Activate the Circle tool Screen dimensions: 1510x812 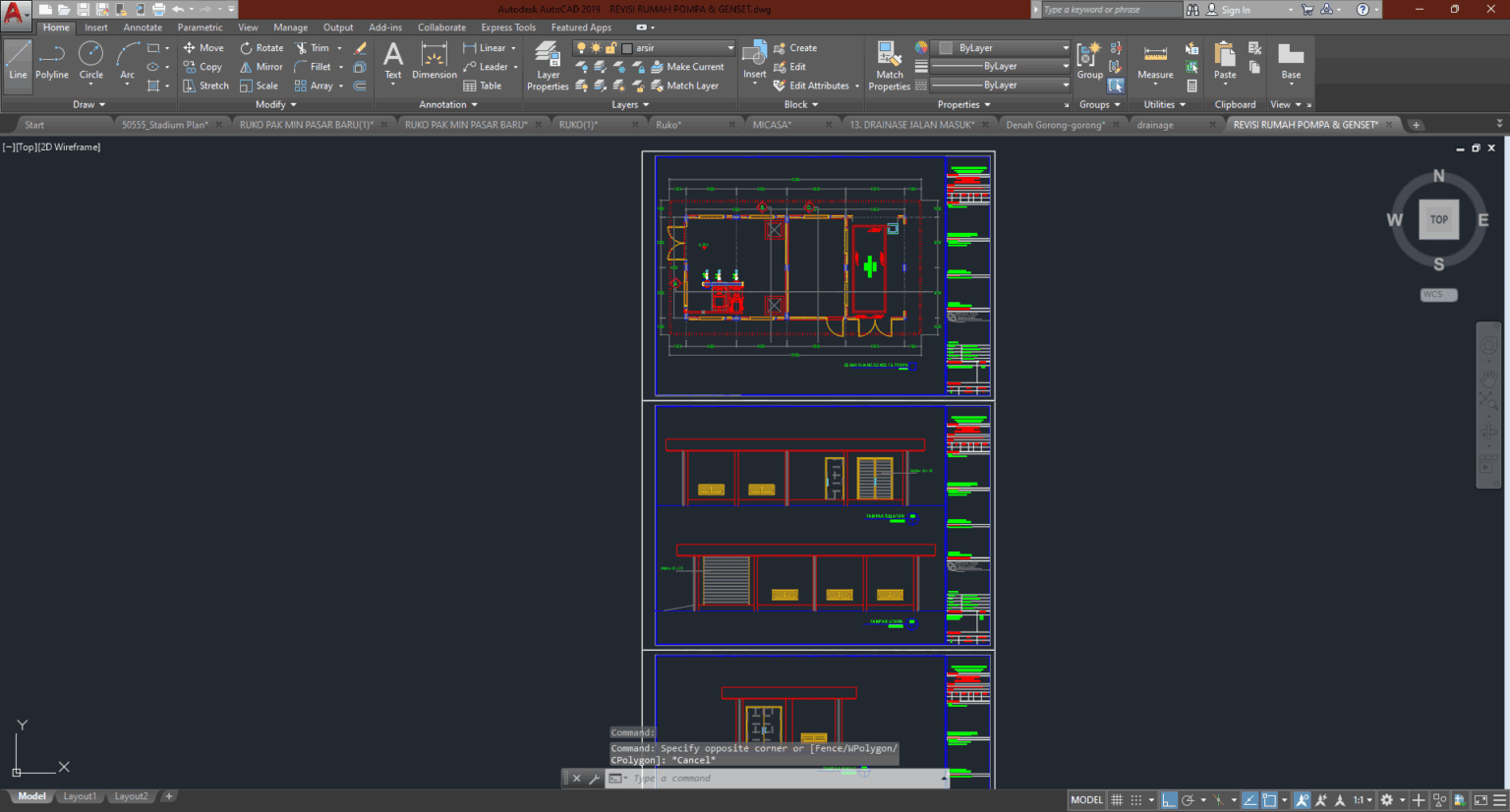click(x=90, y=62)
